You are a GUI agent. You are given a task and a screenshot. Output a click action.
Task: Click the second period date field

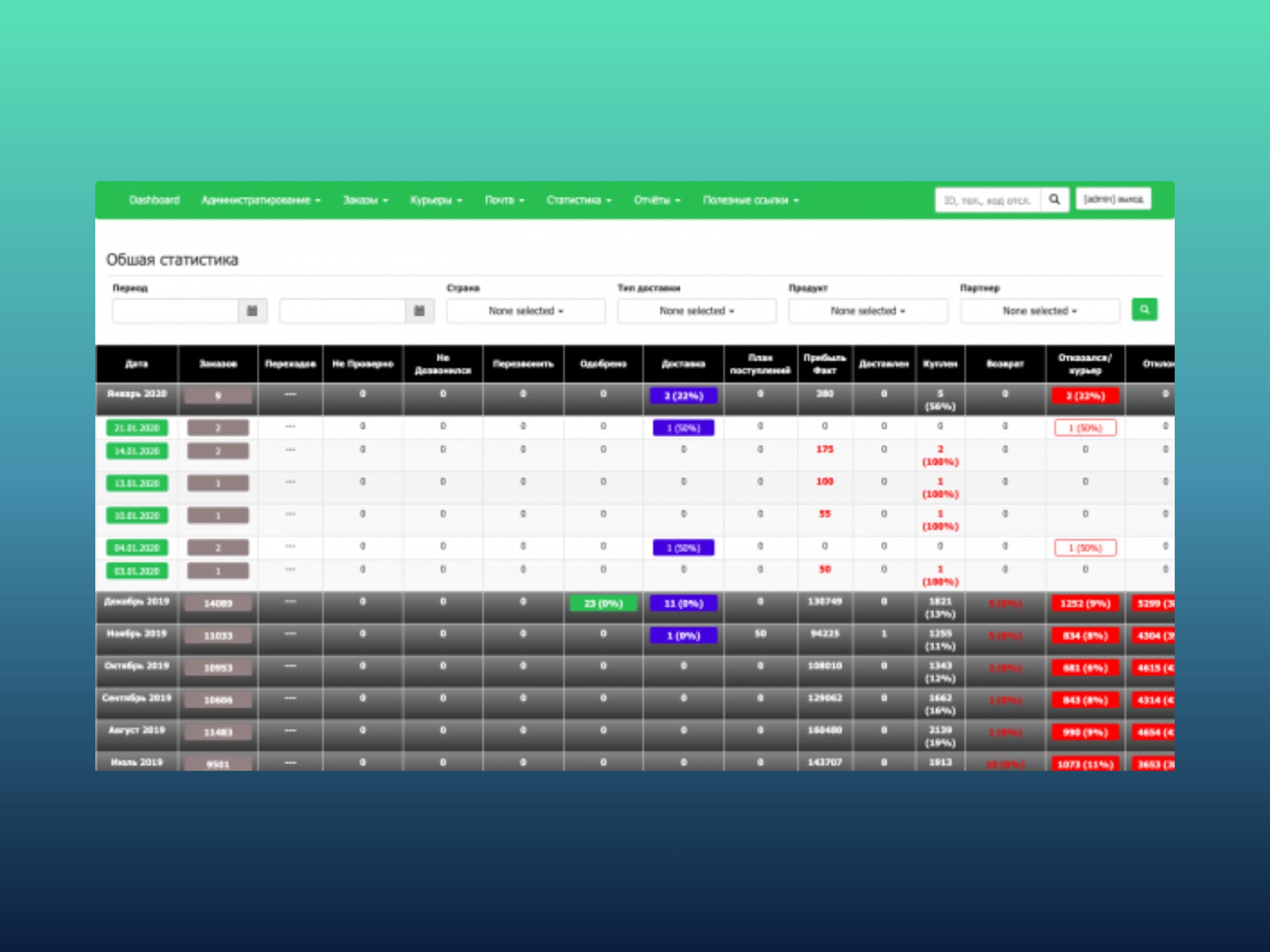pyautogui.click(x=343, y=311)
